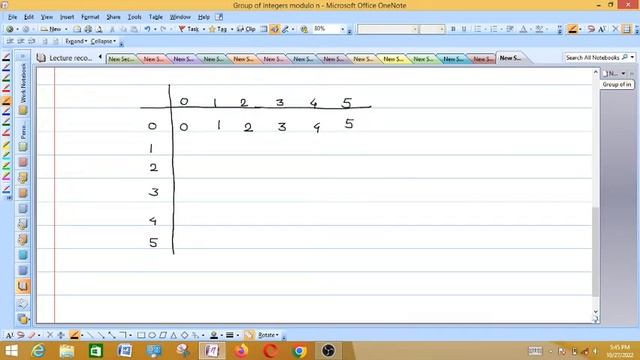Click the font color icon
The width and height of the screenshot is (640, 360).
pos(523,29)
